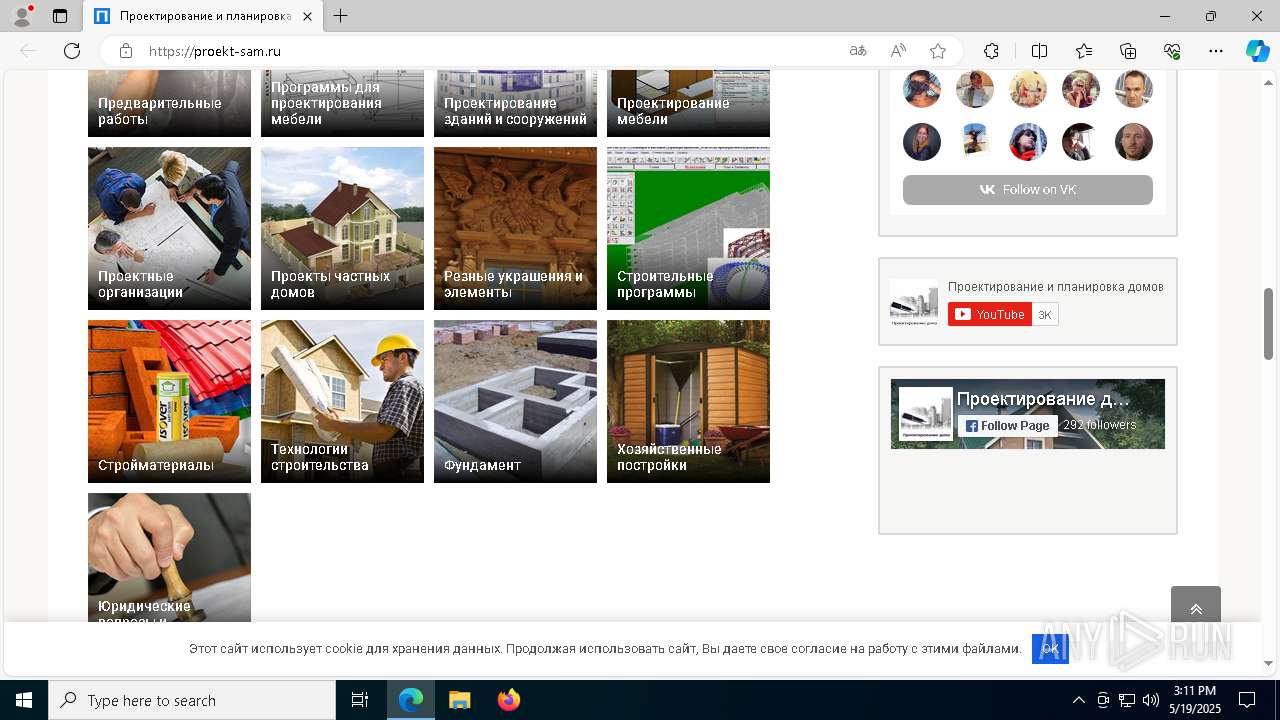The width and height of the screenshot is (1280, 720).
Task: Accept cookies with the OK button
Action: pyautogui.click(x=1049, y=649)
